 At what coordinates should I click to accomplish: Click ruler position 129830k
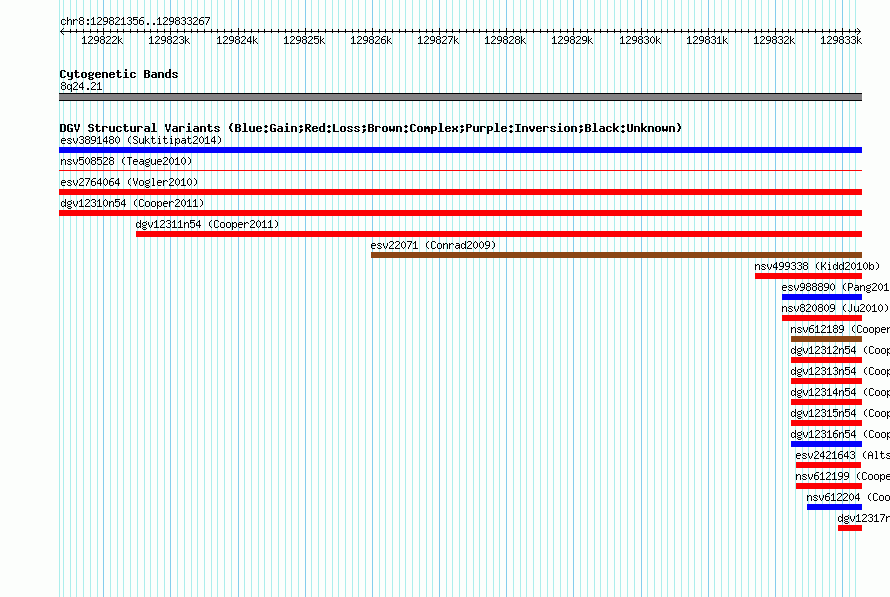pyautogui.click(x=640, y=40)
